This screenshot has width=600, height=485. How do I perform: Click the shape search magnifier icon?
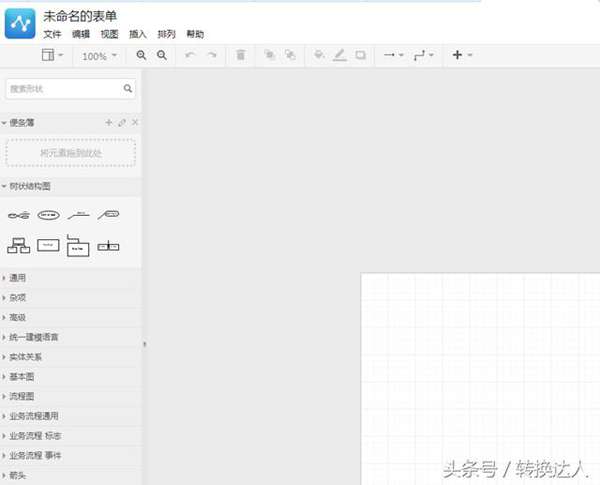pyautogui.click(x=128, y=89)
